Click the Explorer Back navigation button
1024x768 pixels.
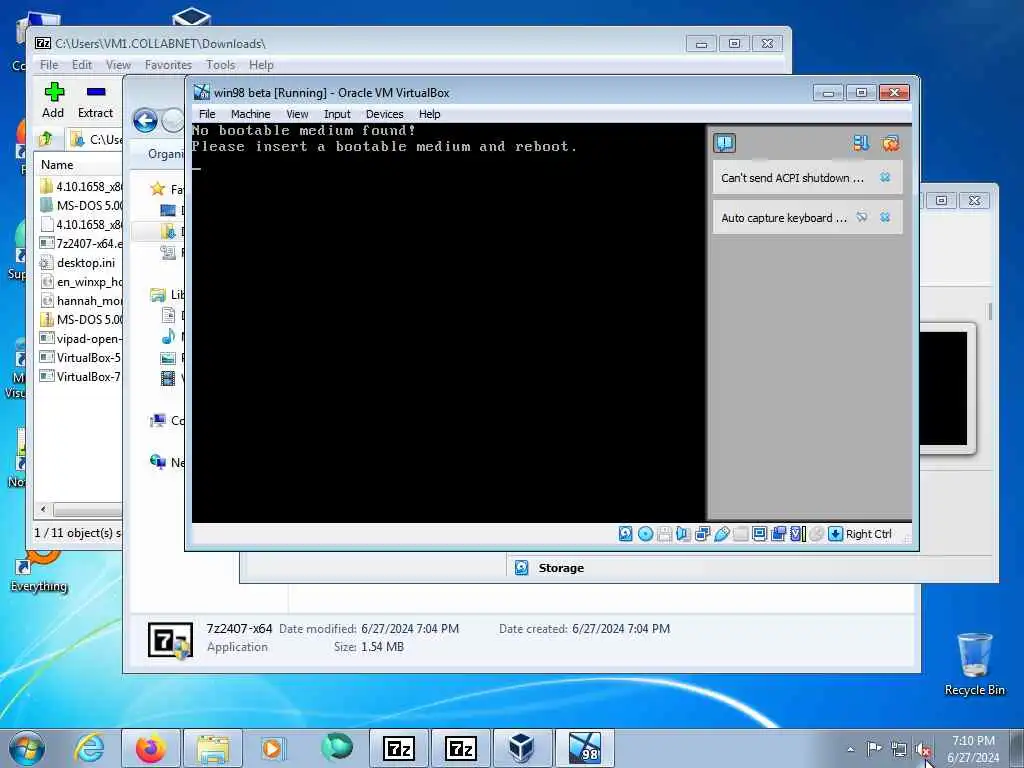(145, 120)
